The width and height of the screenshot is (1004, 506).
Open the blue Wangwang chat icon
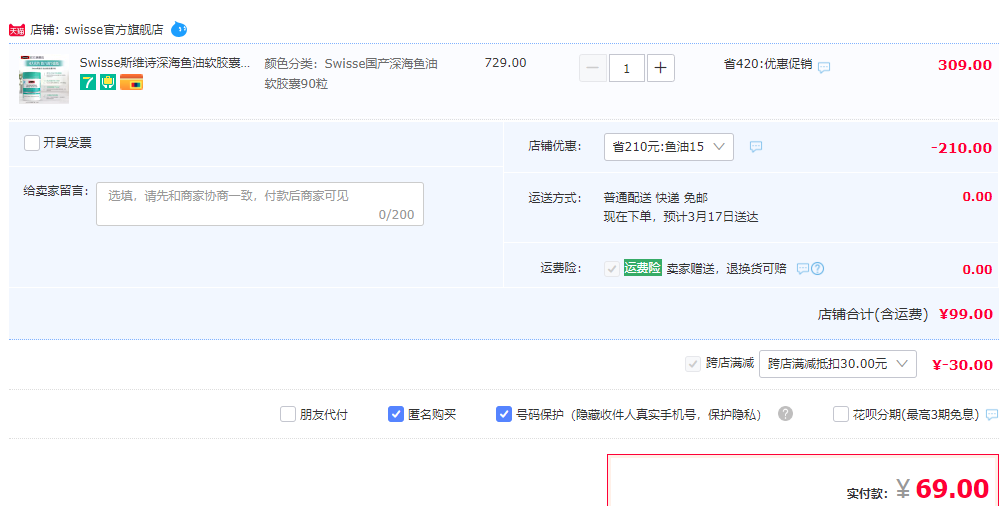[179, 29]
